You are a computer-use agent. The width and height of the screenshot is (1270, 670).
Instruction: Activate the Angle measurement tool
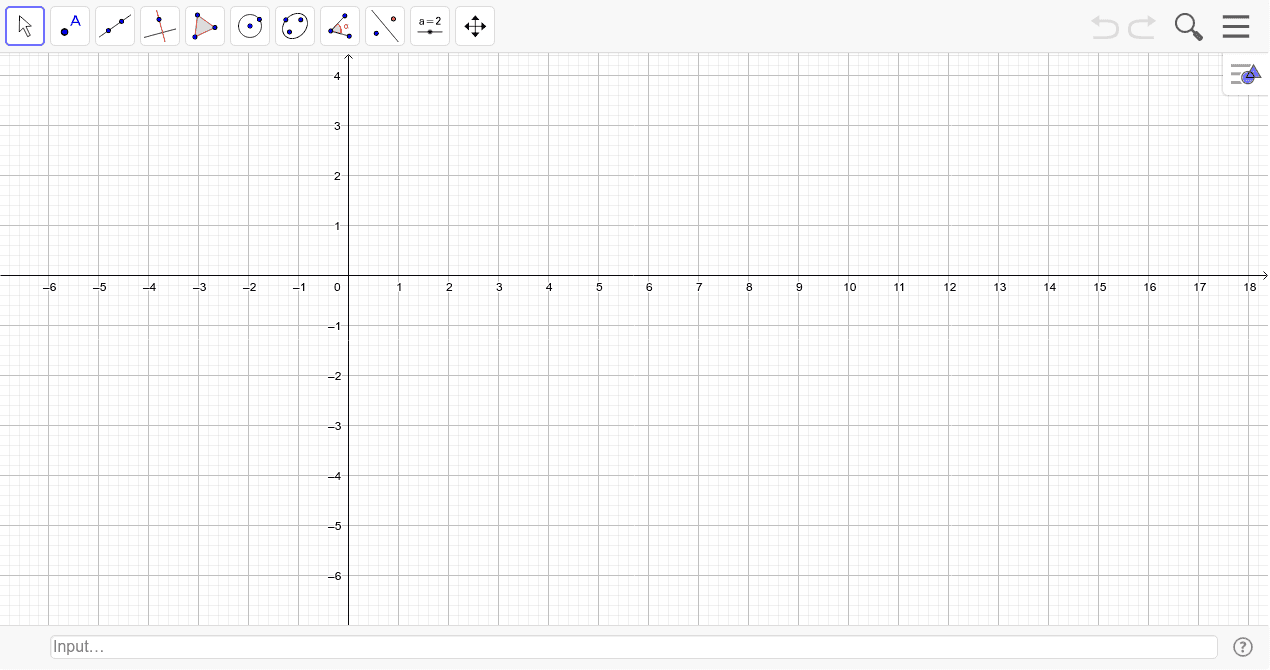click(x=340, y=26)
